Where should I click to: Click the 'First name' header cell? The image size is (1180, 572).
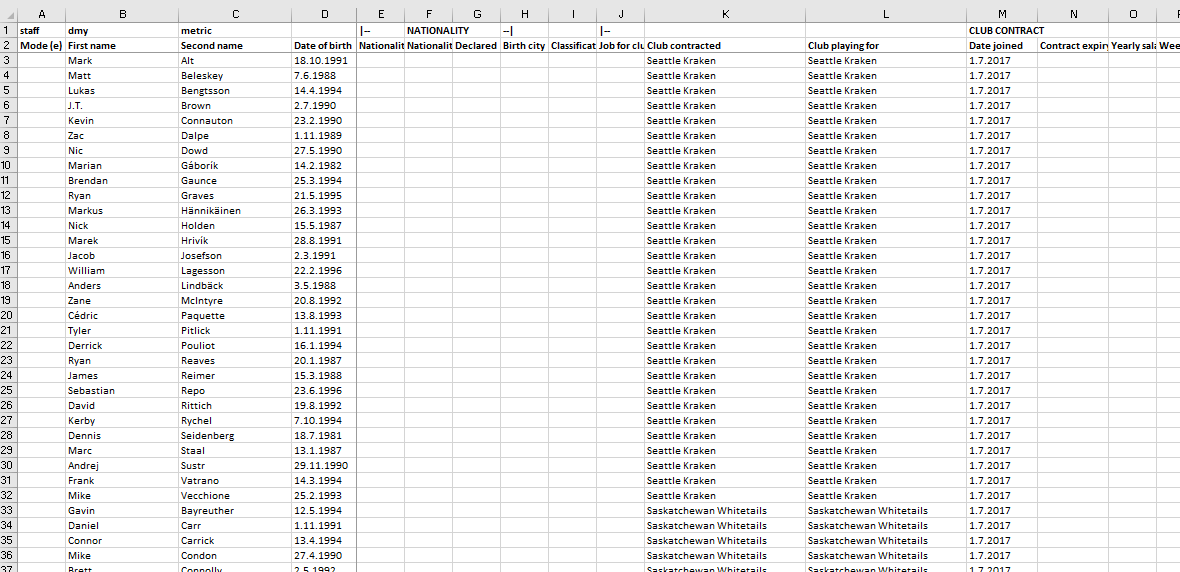pos(122,46)
